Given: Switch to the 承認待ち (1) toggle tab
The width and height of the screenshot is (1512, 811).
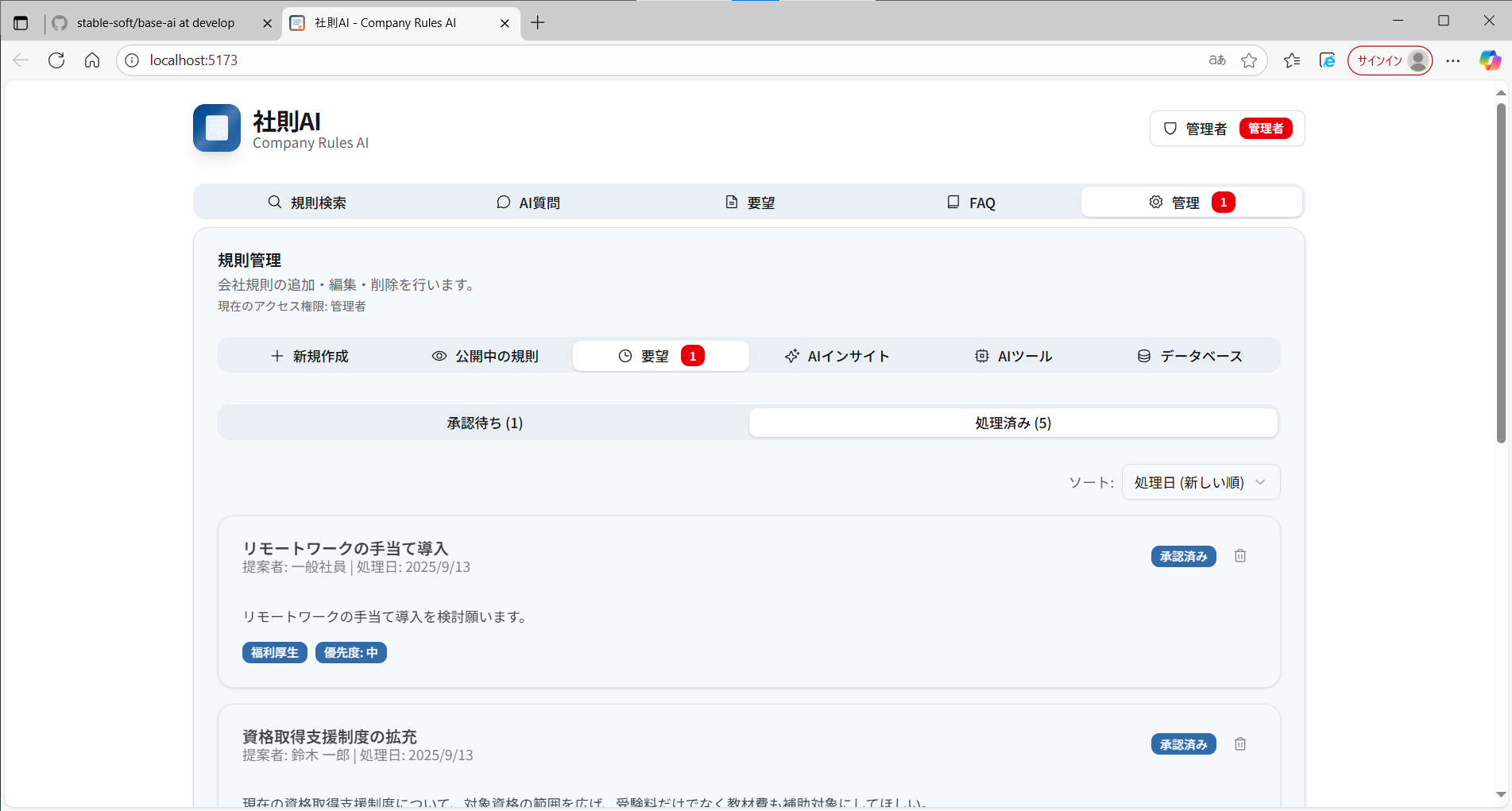Looking at the screenshot, I should coord(484,423).
